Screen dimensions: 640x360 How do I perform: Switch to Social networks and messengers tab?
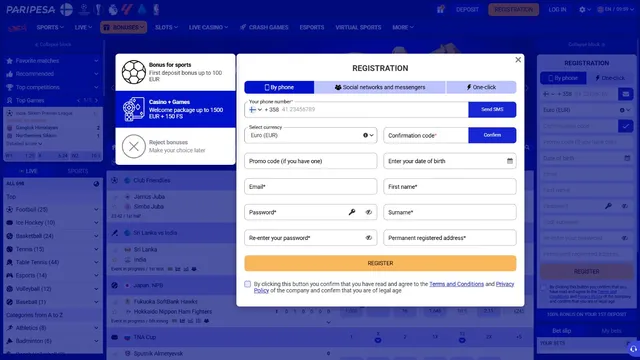[380, 87]
